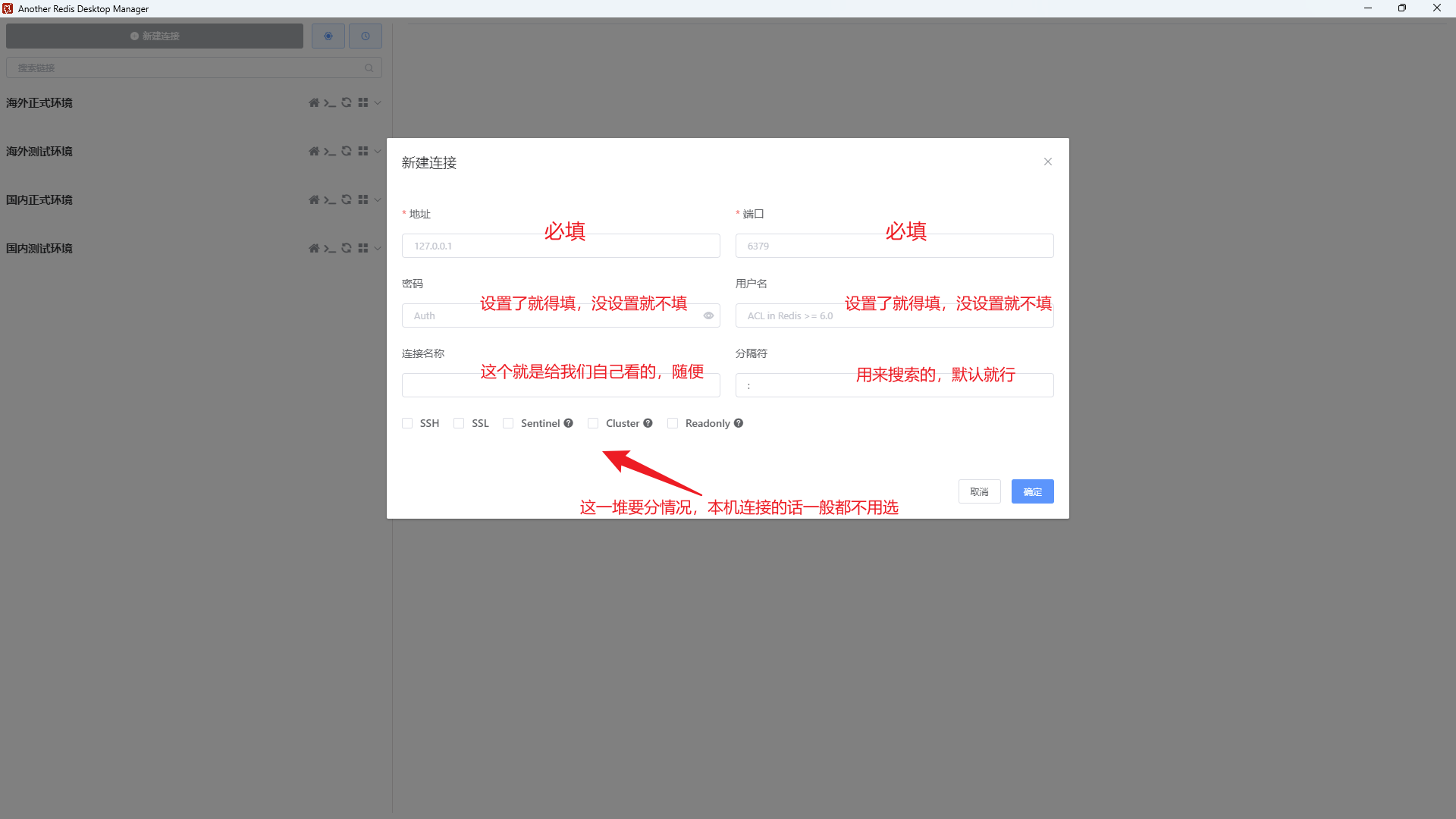Refresh the 海外正式环境 connection

click(347, 102)
